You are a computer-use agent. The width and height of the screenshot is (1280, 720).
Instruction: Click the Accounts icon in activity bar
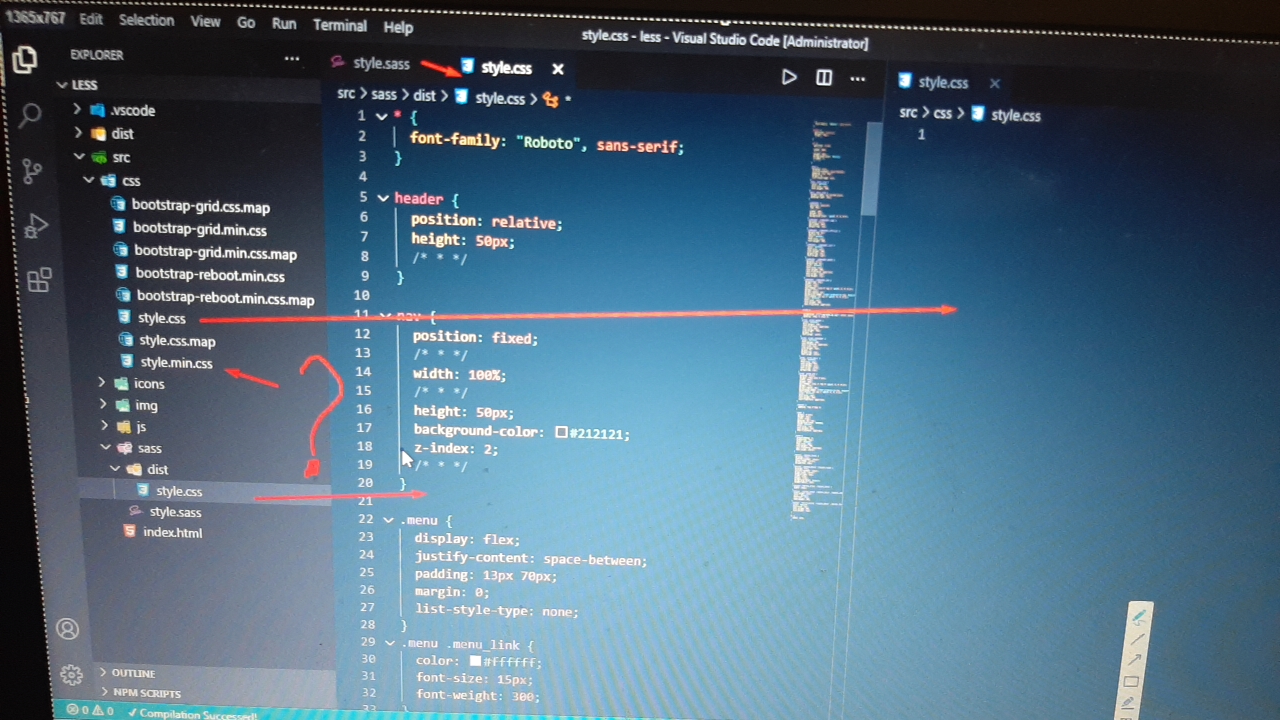point(67,629)
